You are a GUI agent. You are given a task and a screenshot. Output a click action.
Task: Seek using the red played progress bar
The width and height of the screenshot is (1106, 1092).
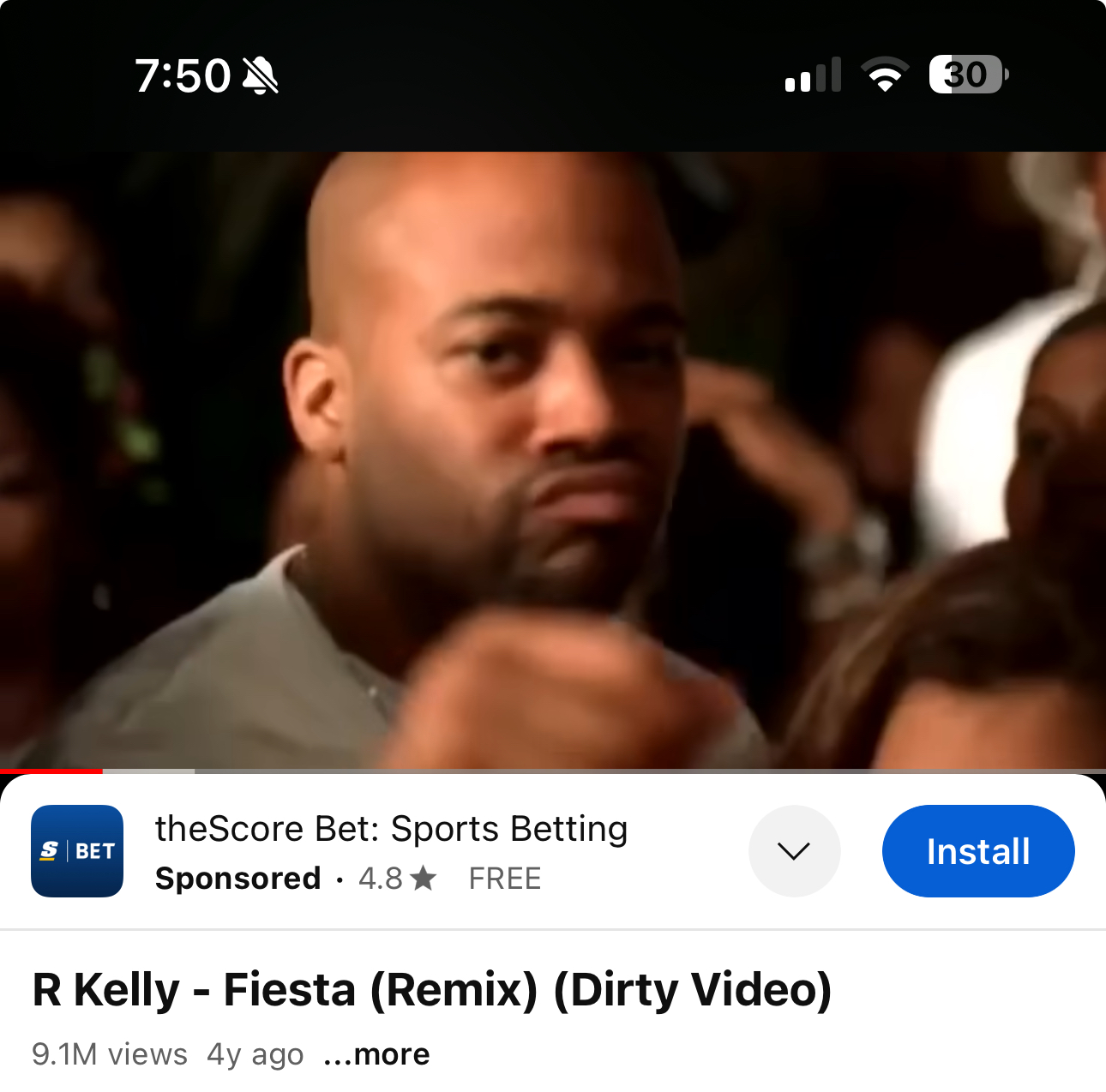coord(51,771)
